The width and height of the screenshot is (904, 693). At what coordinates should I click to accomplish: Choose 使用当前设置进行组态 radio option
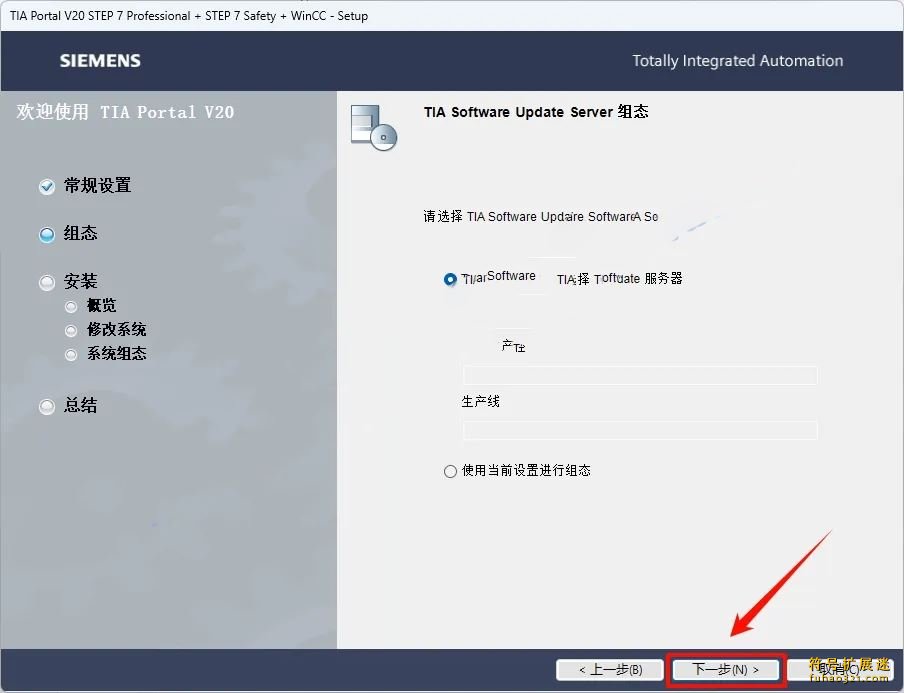pyautogui.click(x=450, y=471)
